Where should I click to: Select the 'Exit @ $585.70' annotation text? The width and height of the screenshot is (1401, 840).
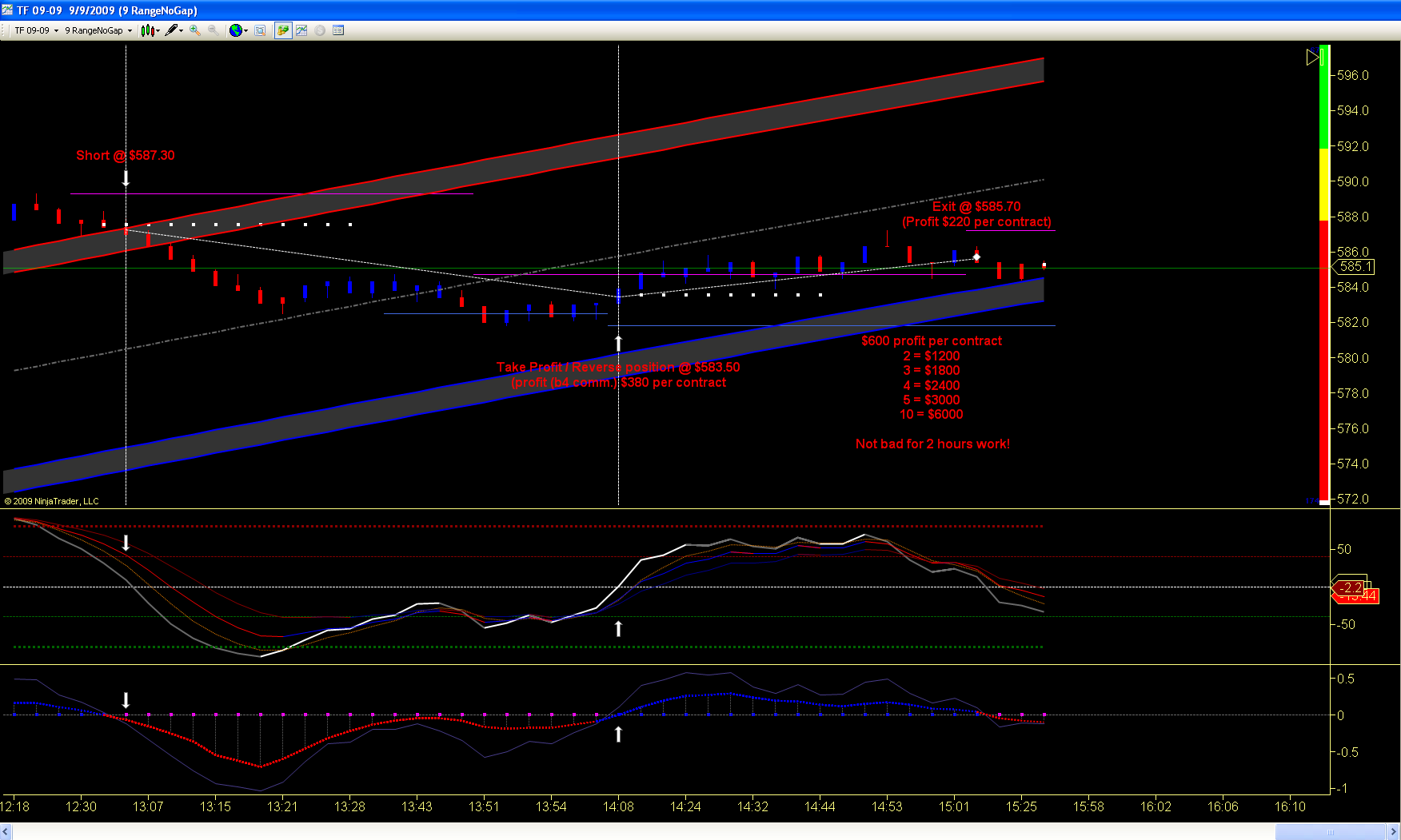point(976,206)
